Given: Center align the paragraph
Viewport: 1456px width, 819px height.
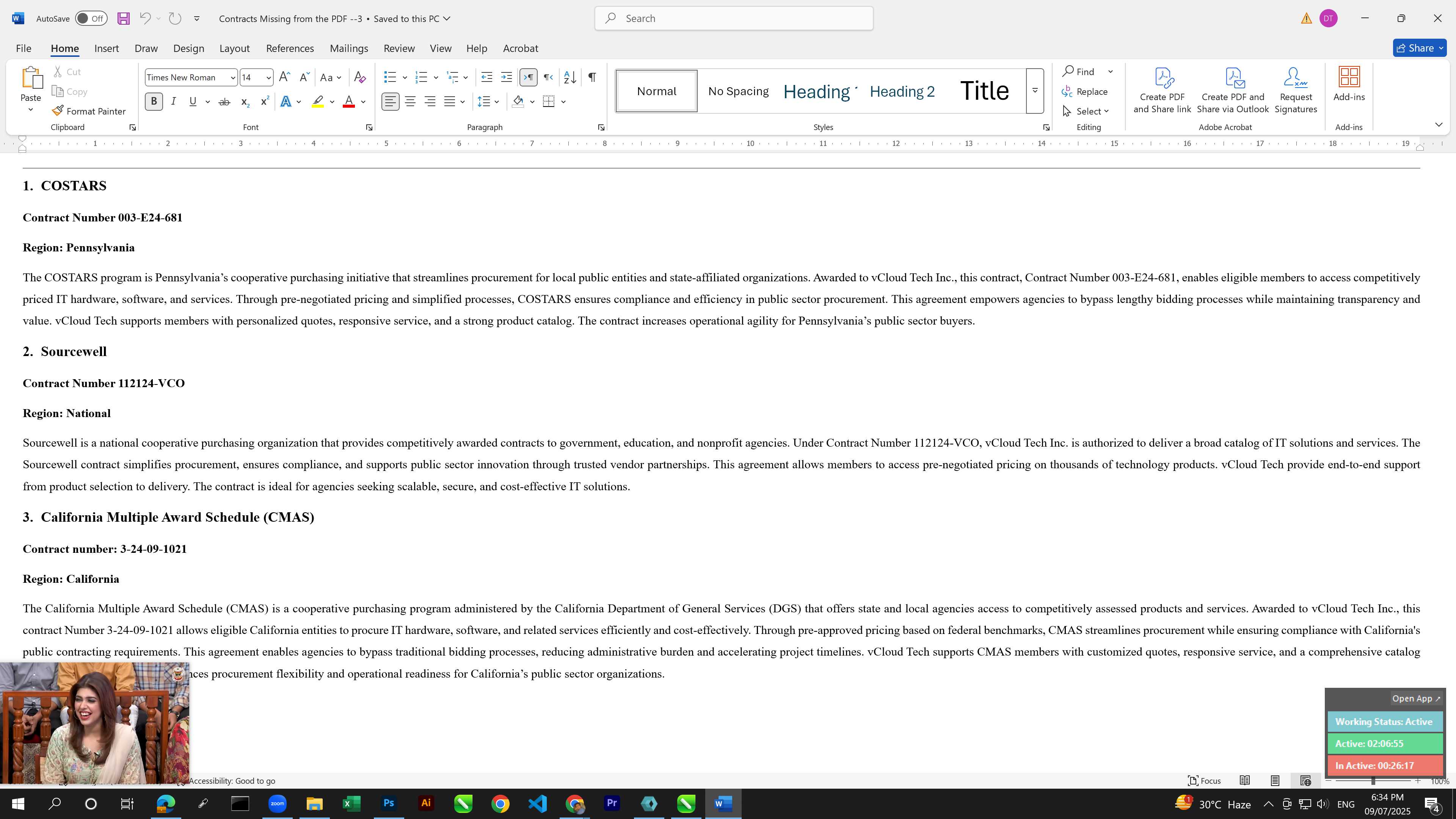Looking at the screenshot, I should pos(410,102).
